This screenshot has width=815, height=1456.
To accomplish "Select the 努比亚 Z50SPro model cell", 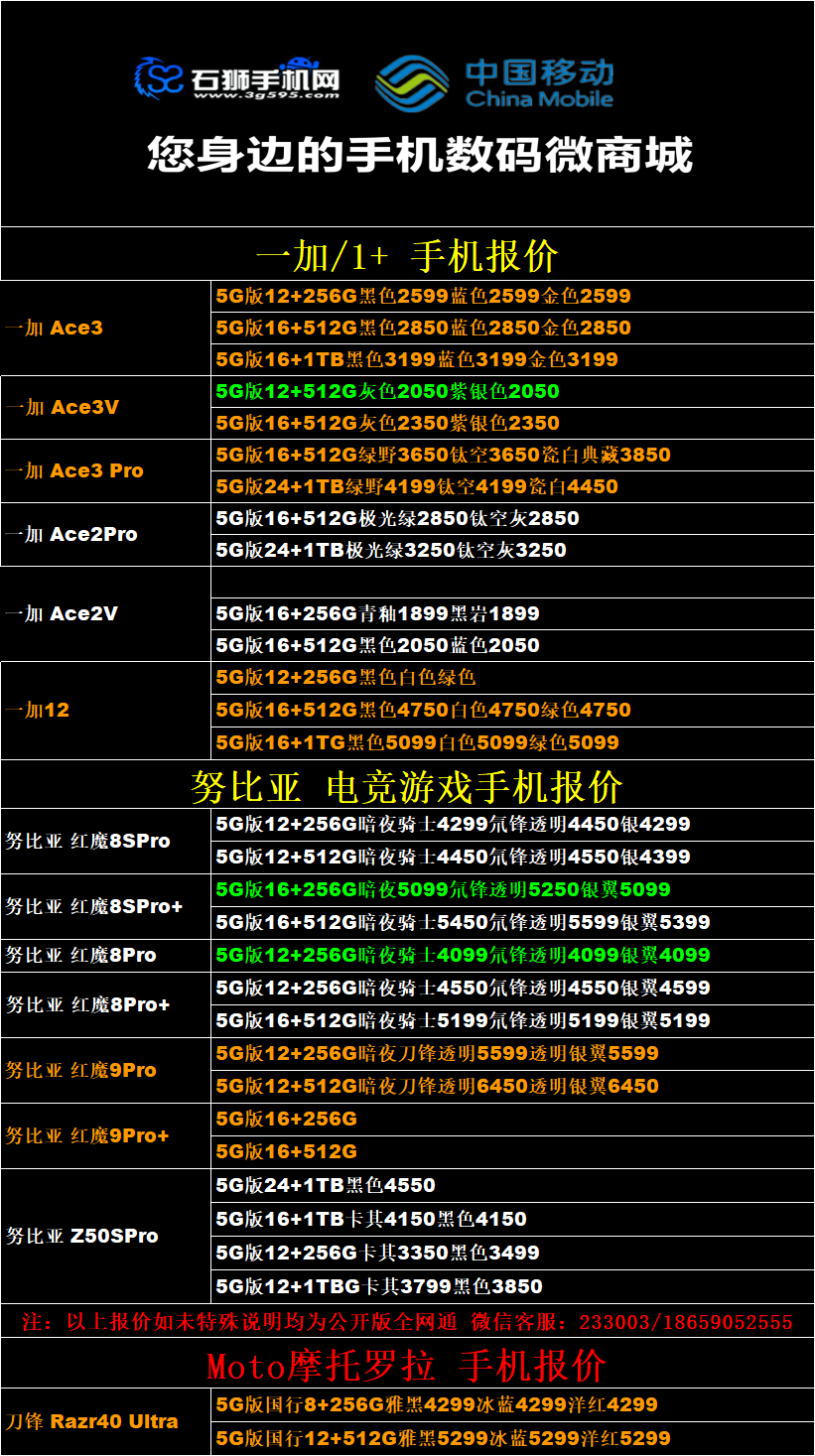I will click(x=82, y=1236).
